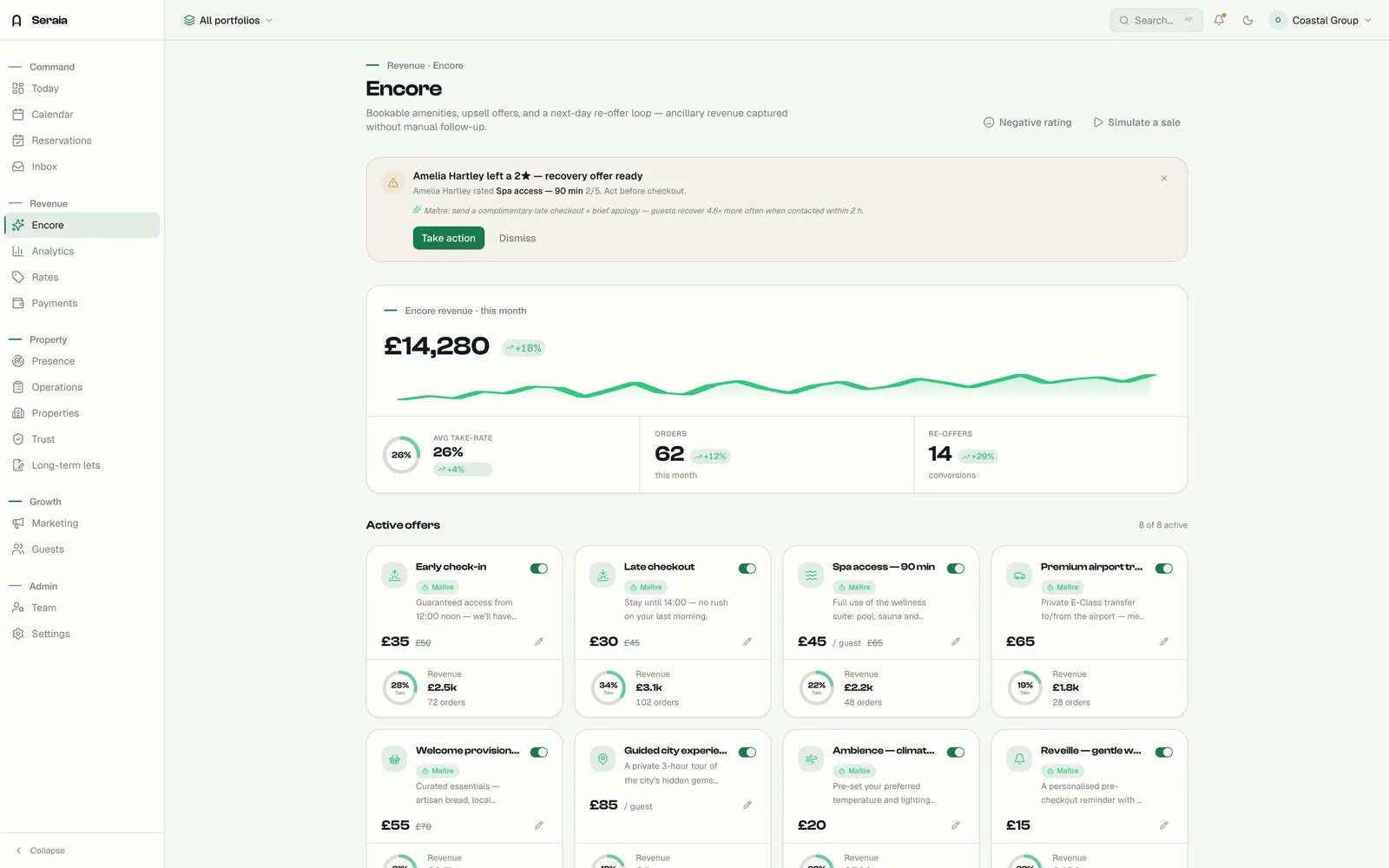The image size is (1389, 868).
Task: Close the recovery offer alert banner
Action: click(1164, 178)
